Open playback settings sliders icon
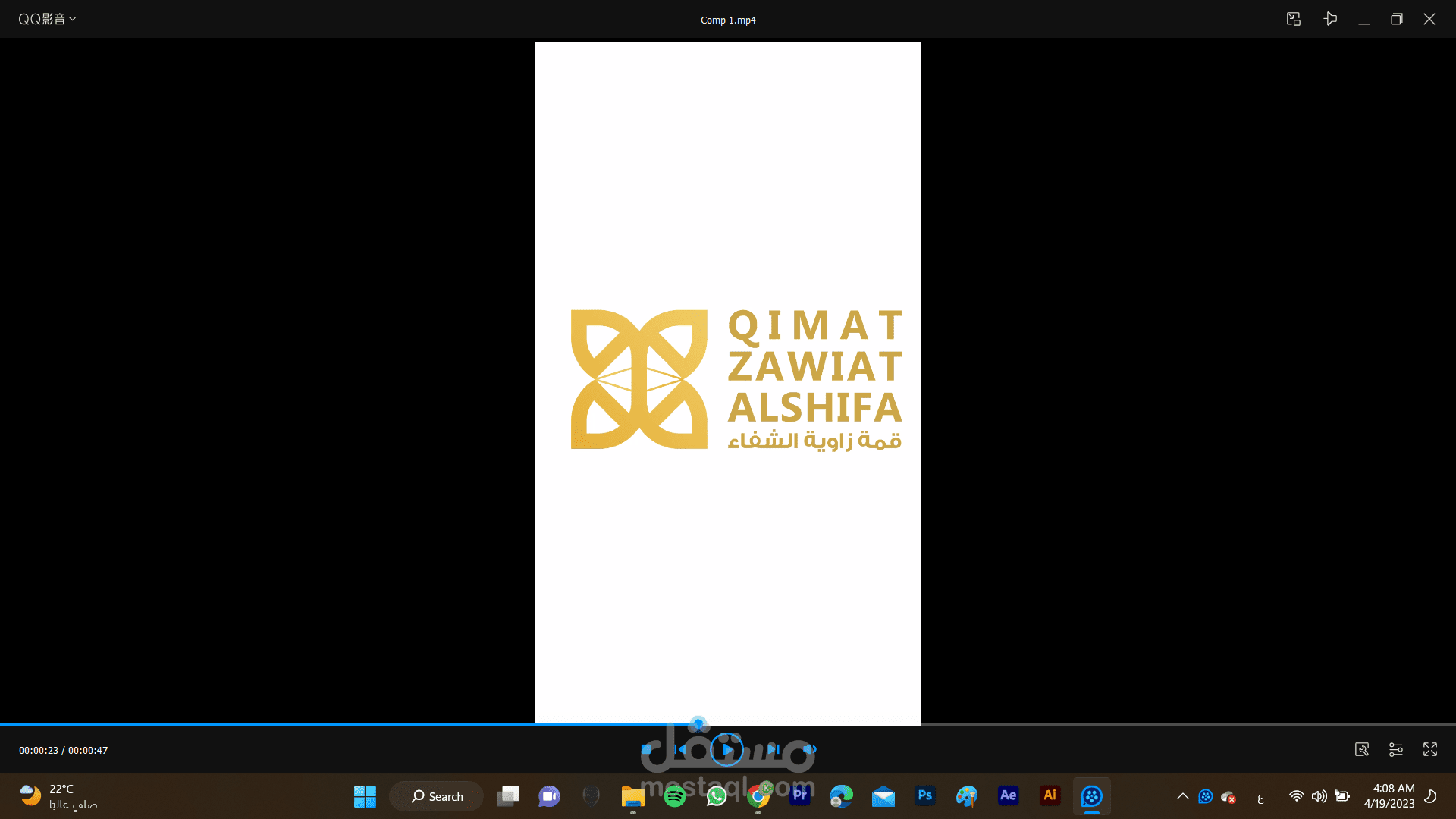 pyautogui.click(x=1395, y=749)
